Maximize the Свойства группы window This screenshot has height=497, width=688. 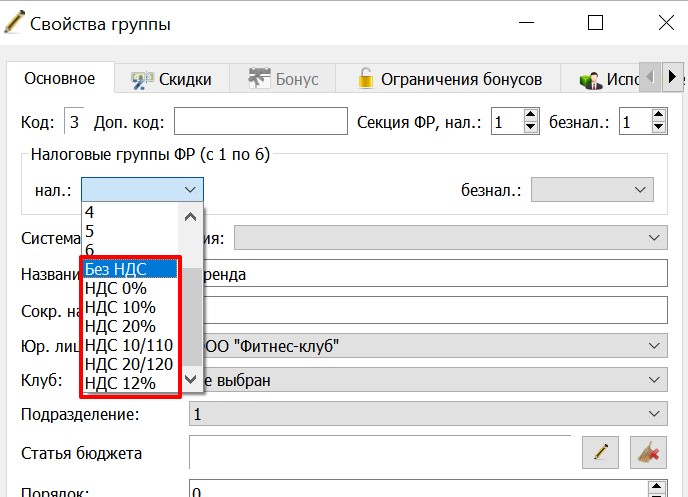click(x=595, y=22)
